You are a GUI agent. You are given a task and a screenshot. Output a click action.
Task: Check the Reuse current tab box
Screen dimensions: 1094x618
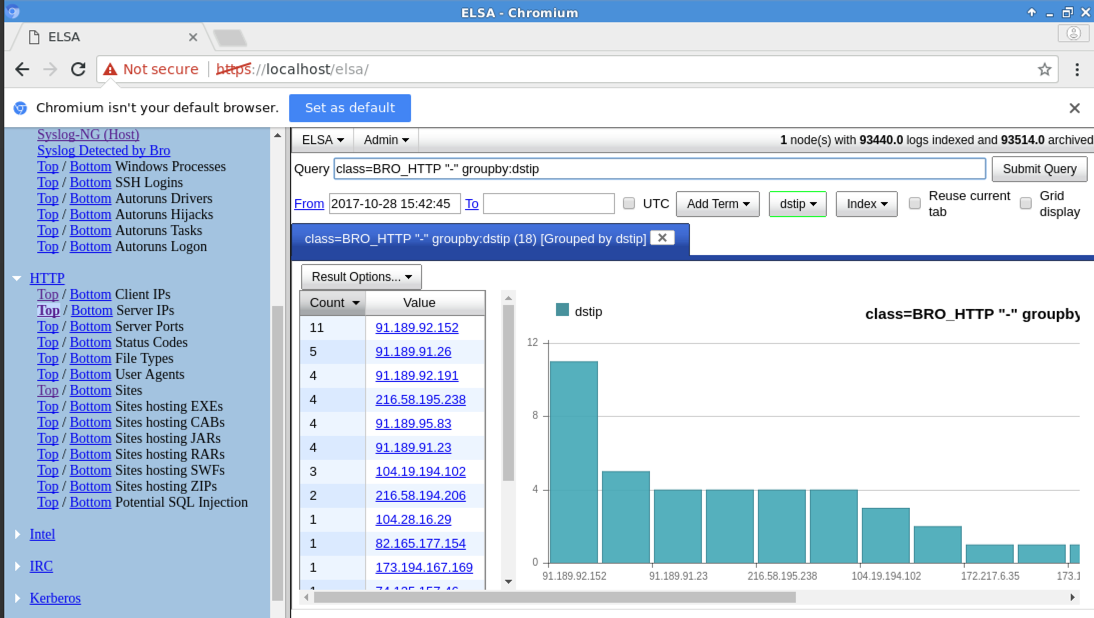[915, 204]
